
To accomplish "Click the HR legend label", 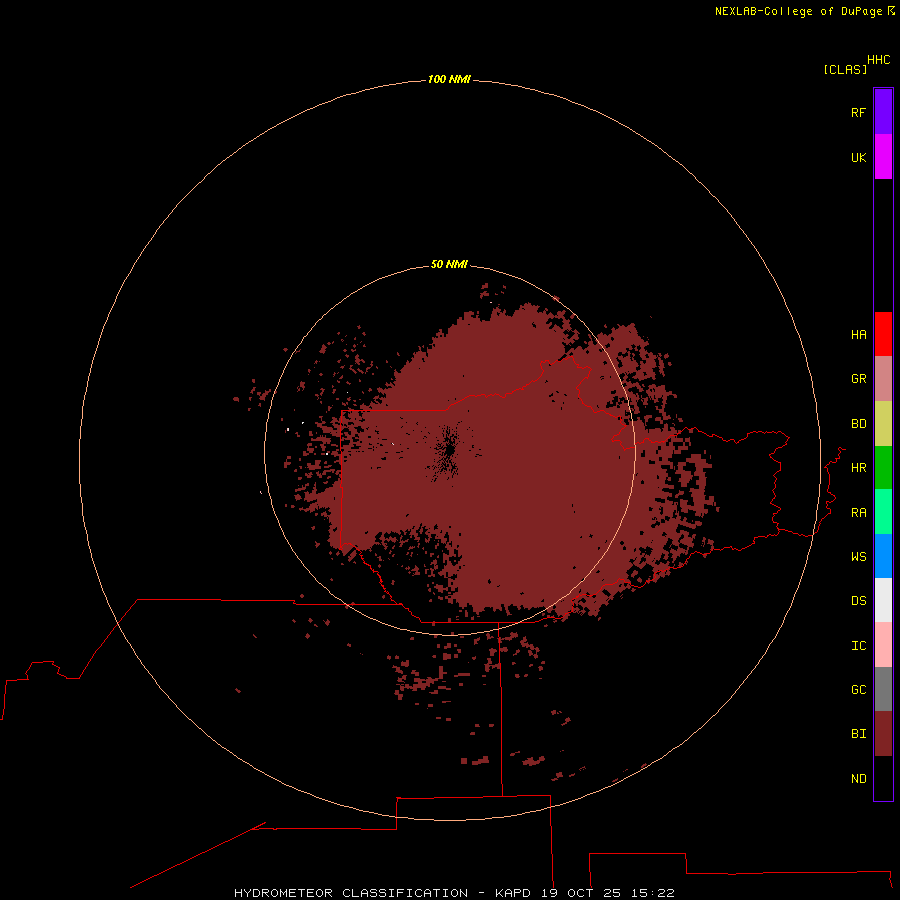I will 859,468.
